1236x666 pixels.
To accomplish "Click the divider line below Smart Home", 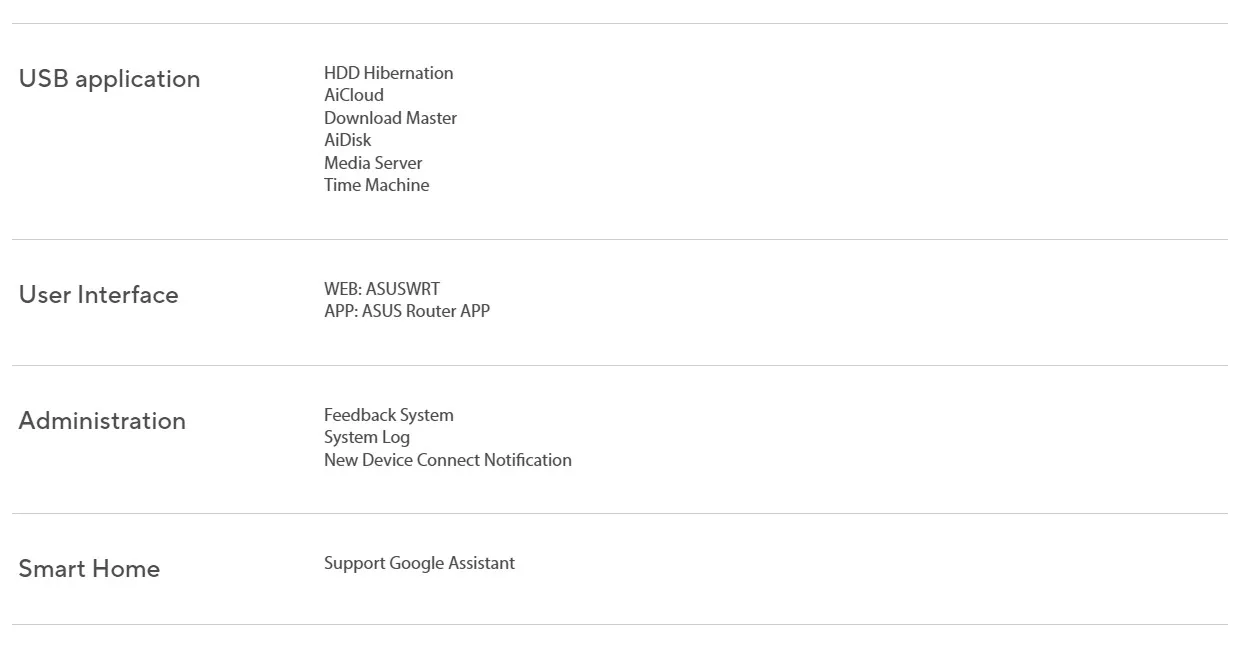I will pos(619,625).
